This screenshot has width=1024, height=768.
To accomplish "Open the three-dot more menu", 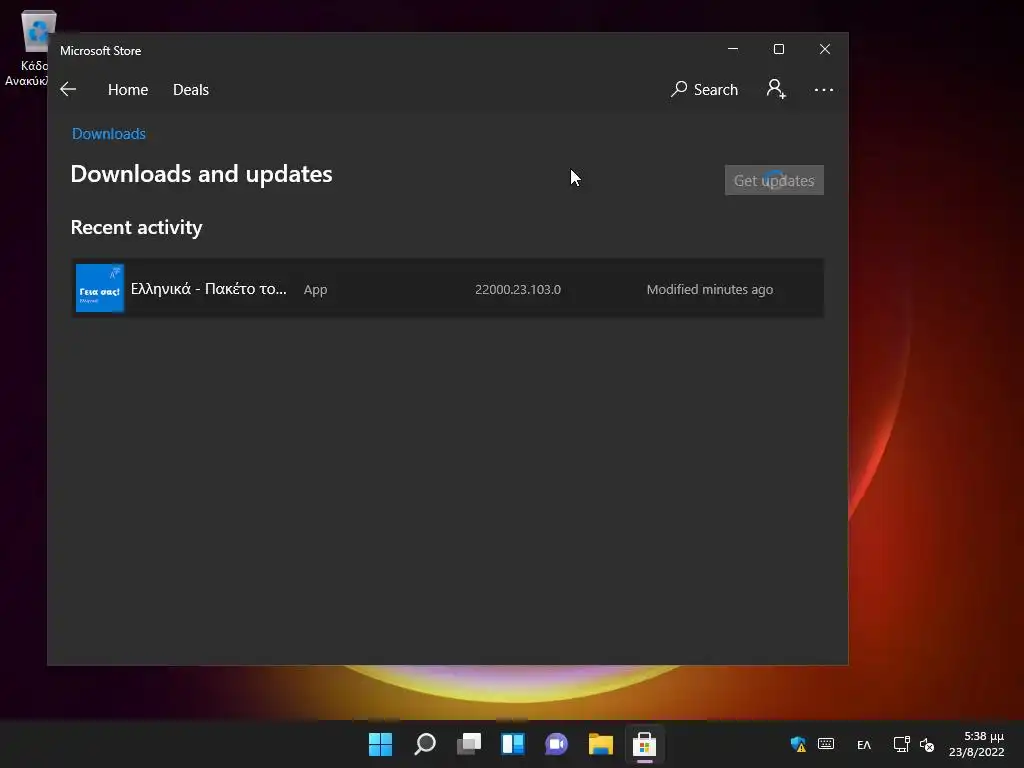I will click(x=824, y=89).
